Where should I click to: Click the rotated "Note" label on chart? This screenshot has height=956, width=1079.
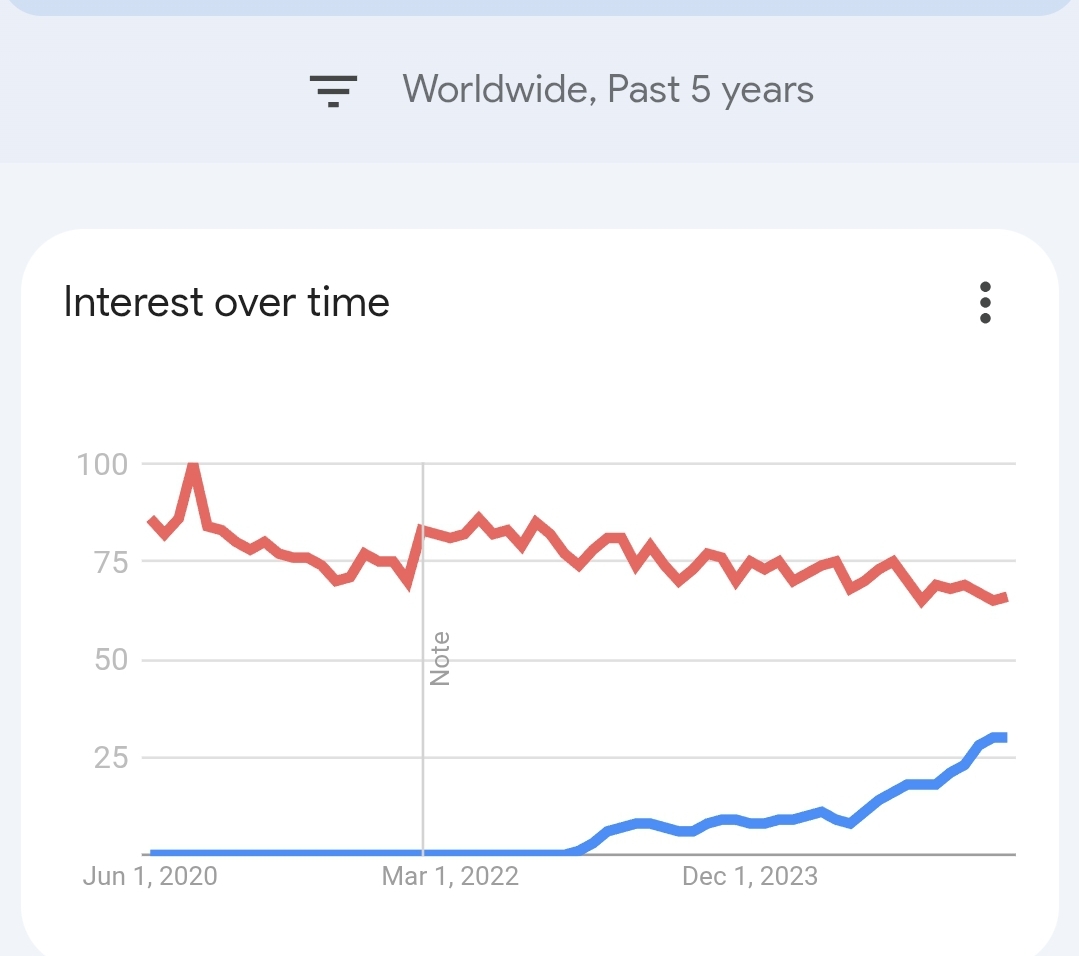pyautogui.click(x=440, y=658)
